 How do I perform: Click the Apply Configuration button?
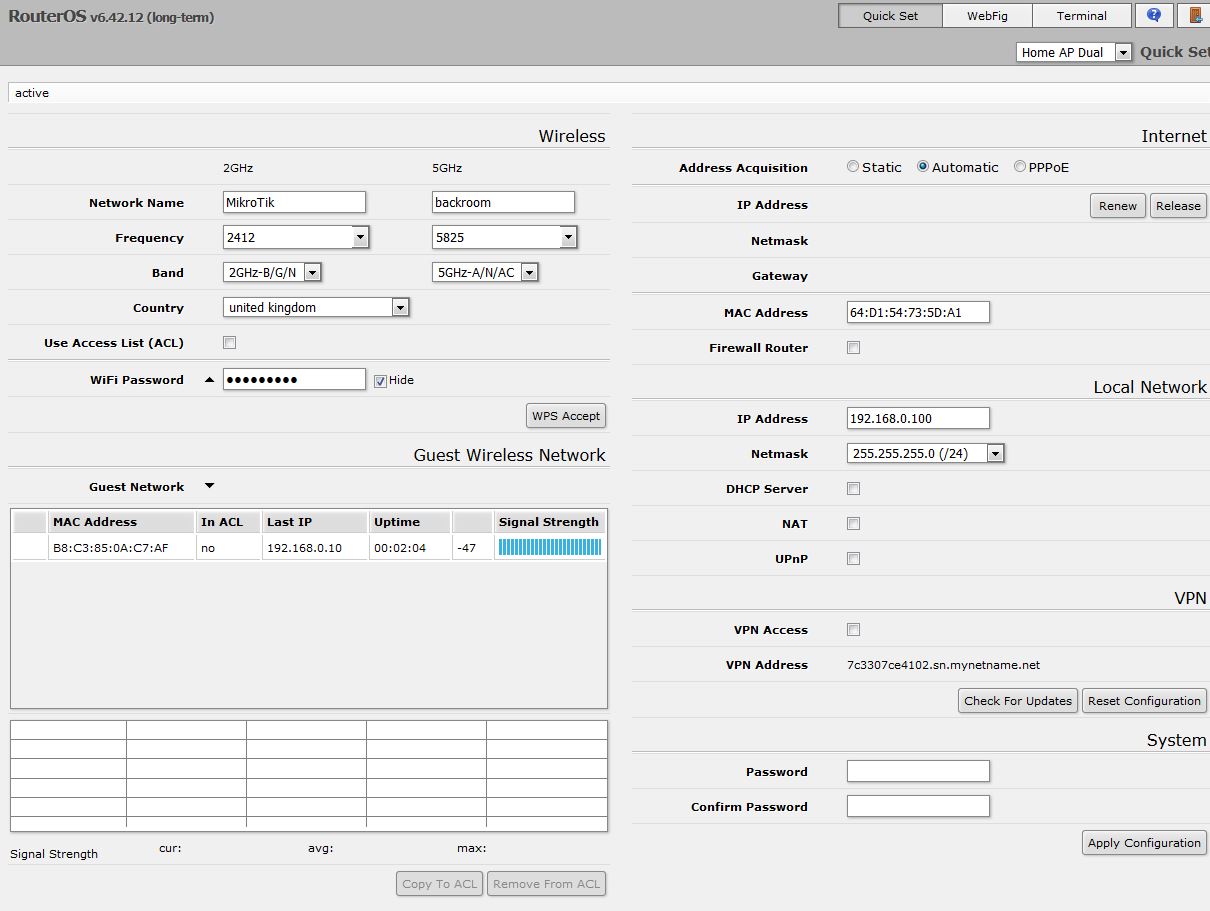click(x=1144, y=843)
